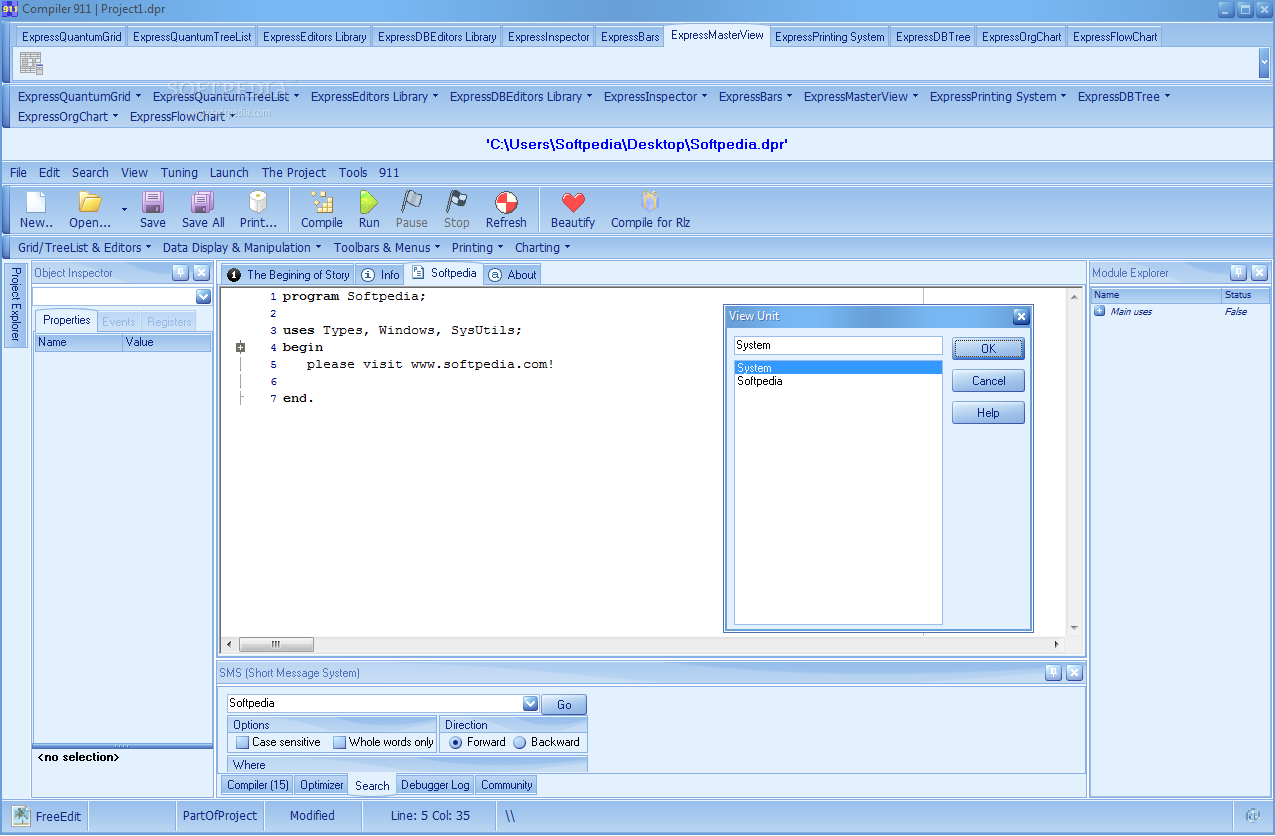
Task: Select Softpedia in the View Unit list
Action: (x=838, y=381)
